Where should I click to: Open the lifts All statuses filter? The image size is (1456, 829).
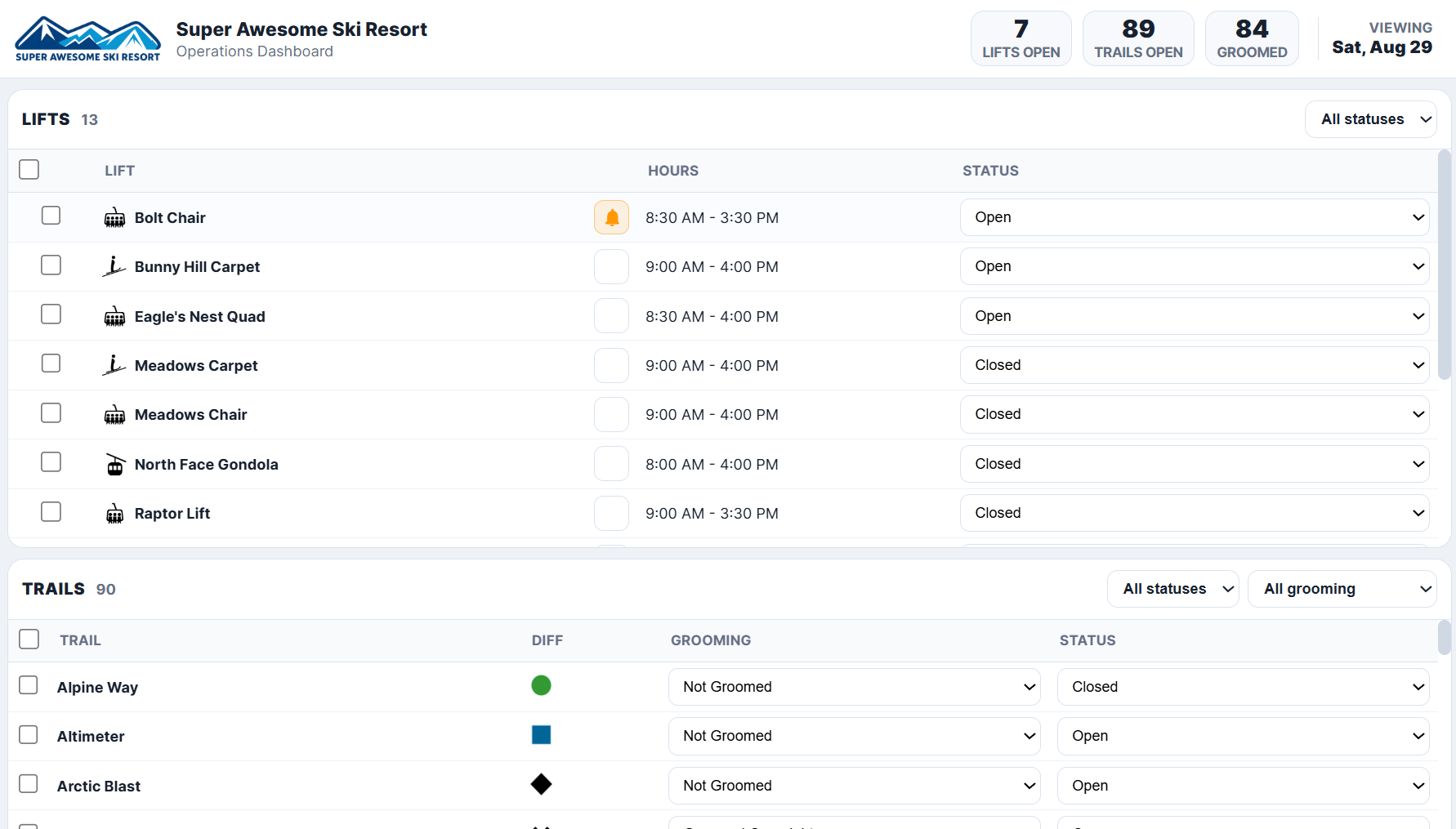[x=1371, y=119]
